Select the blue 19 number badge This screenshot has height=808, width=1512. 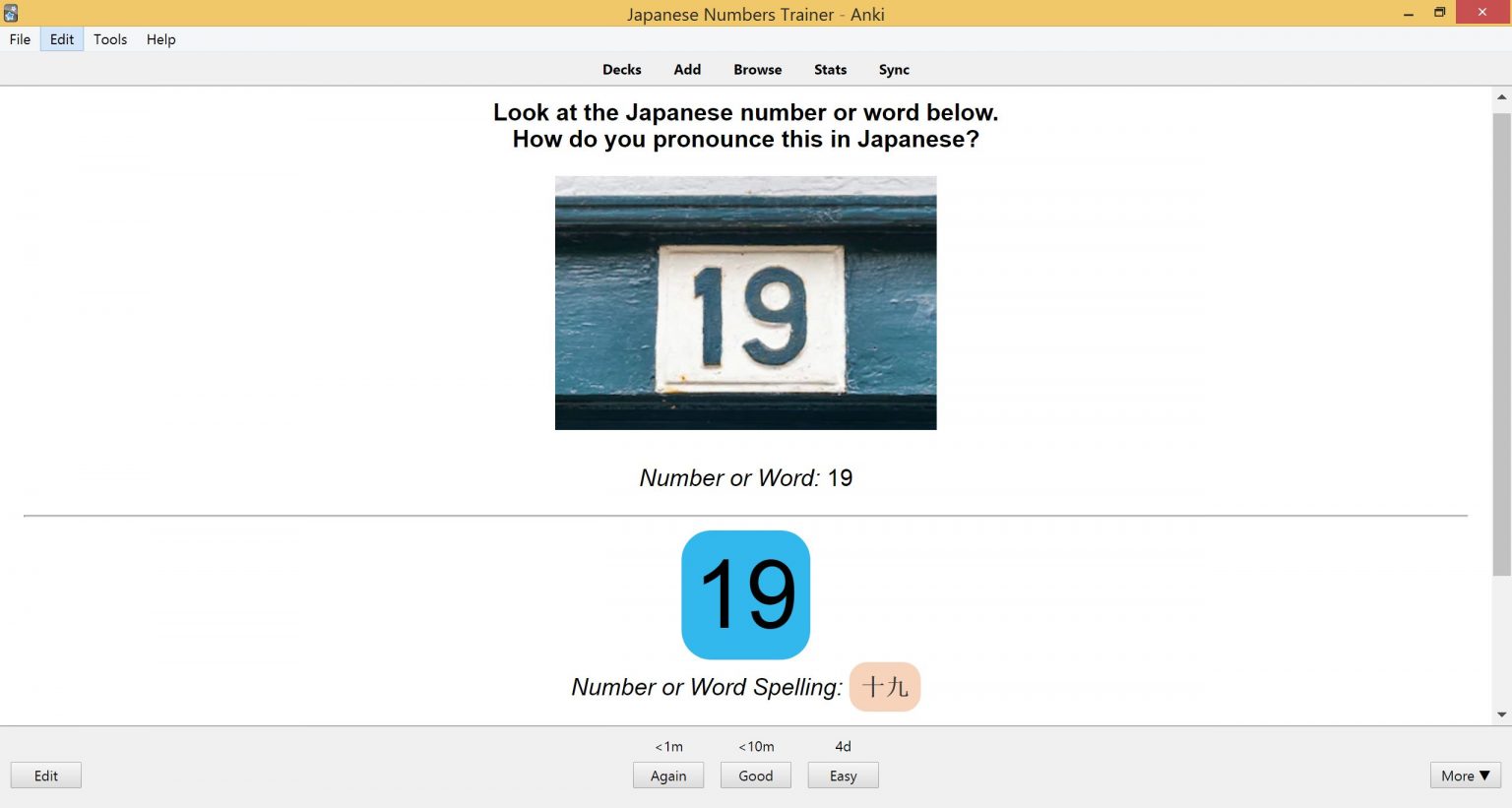coord(745,593)
